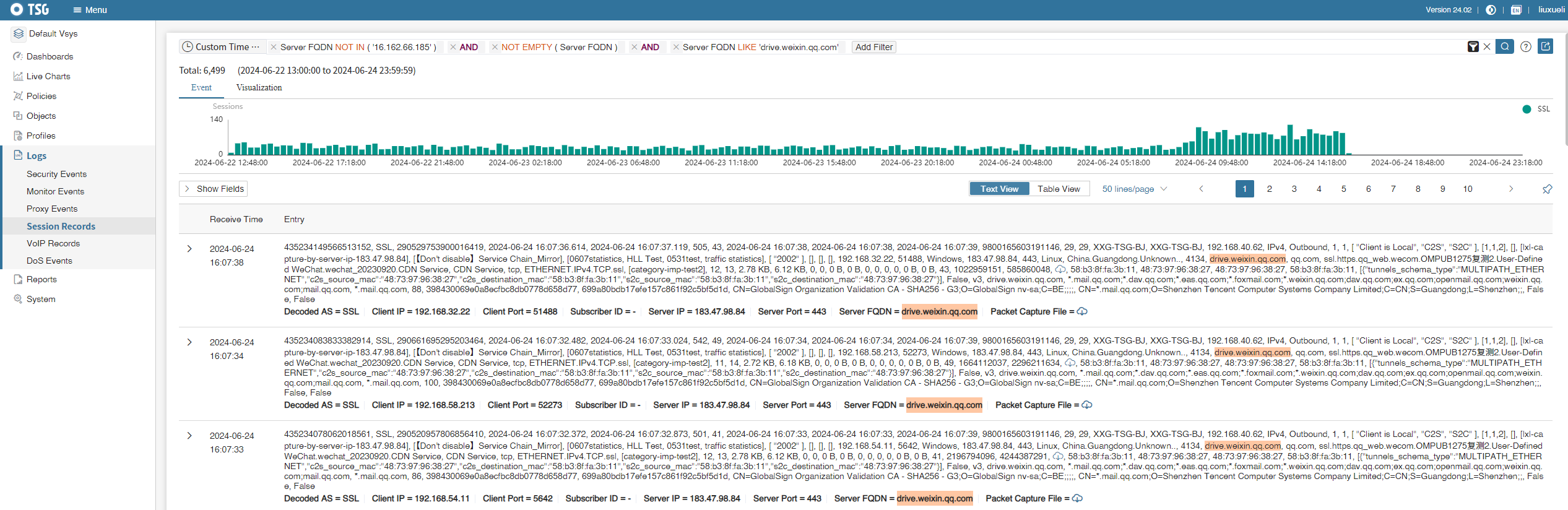Screen dimensions: 1568x510
Task: Switch to the Visualization tab
Action: tap(259, 88)
